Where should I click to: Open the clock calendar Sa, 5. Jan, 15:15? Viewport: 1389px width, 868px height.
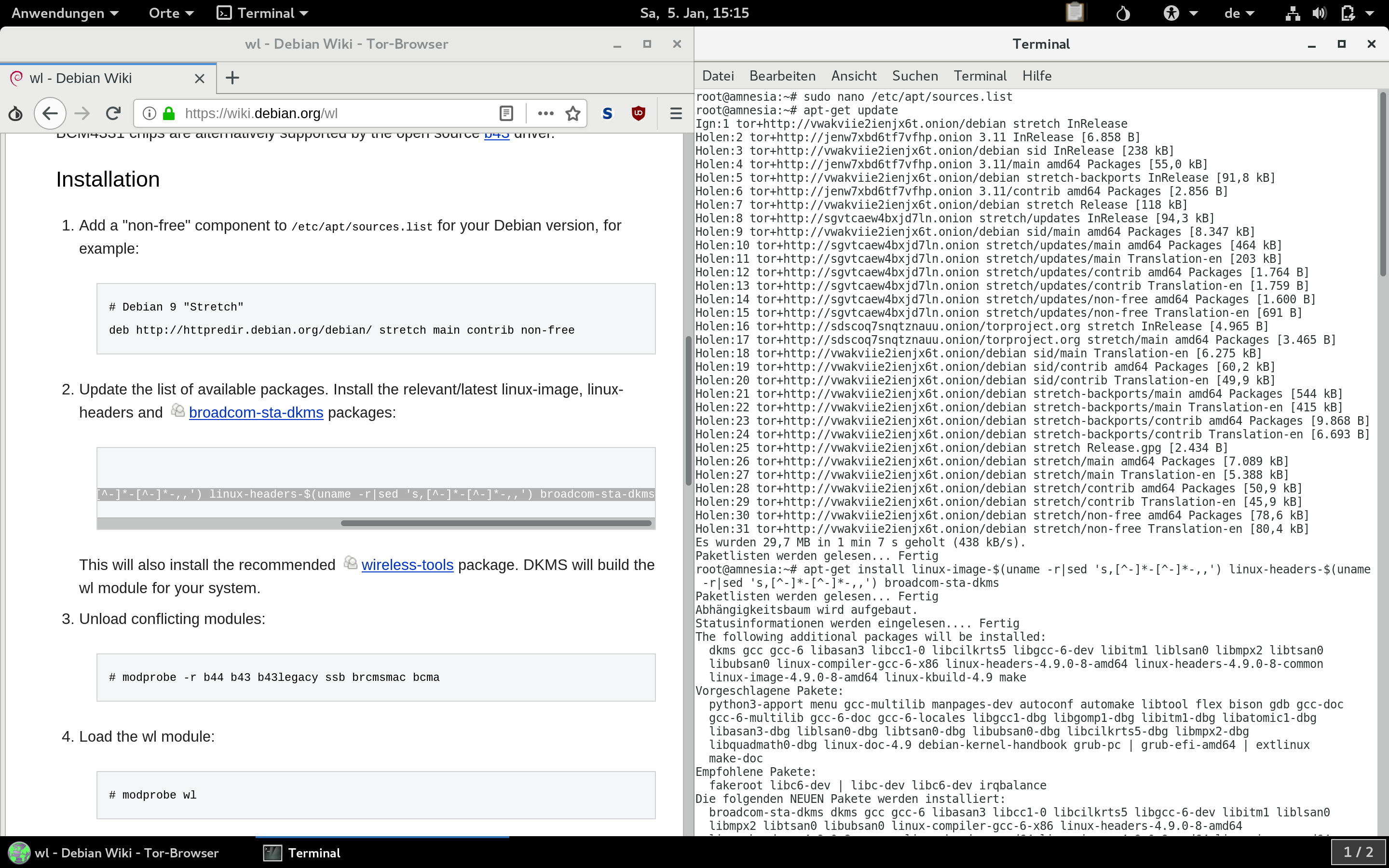click(694, 13)
